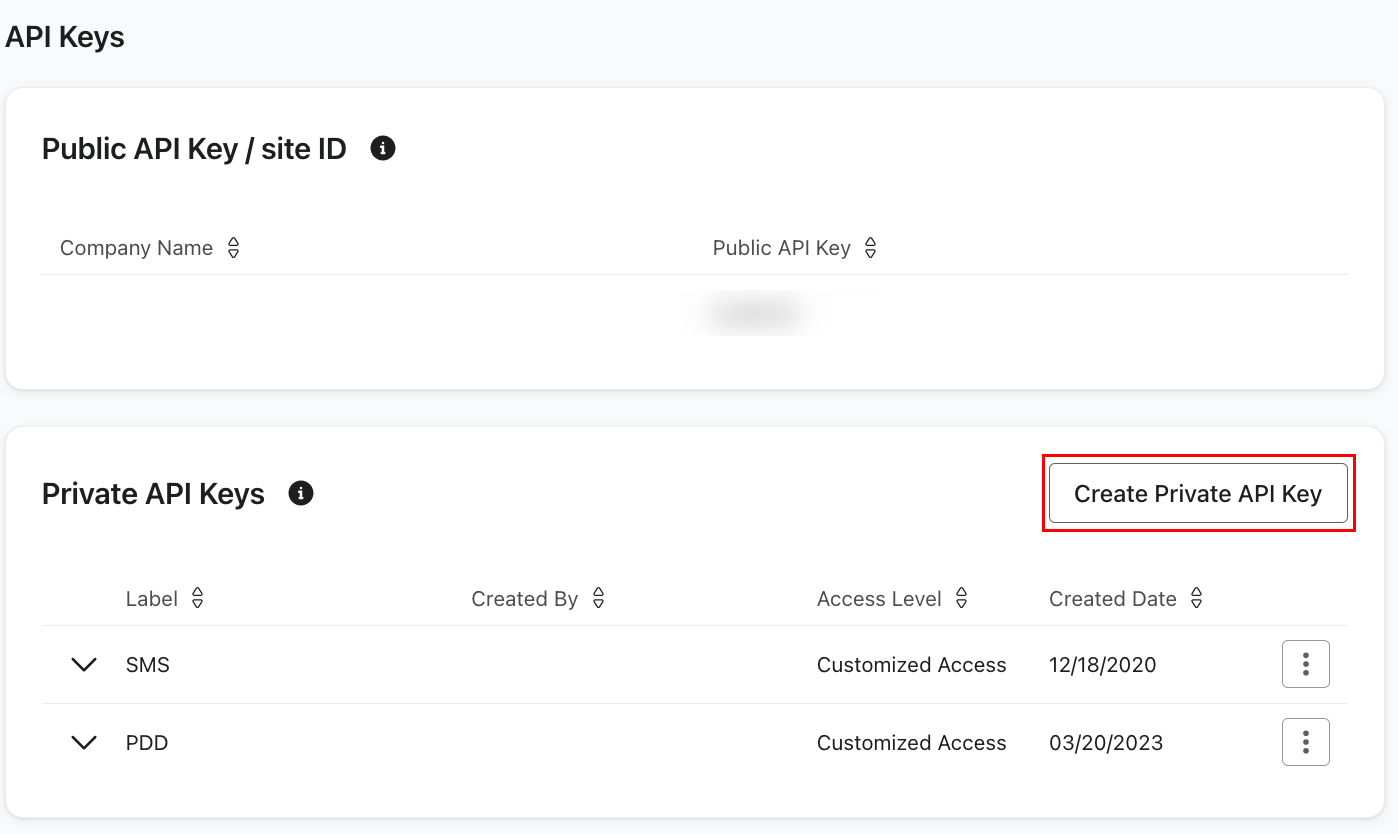Click Create Private API Key button
Viewport: 1398px width, 834px height.
[1197, 493]
